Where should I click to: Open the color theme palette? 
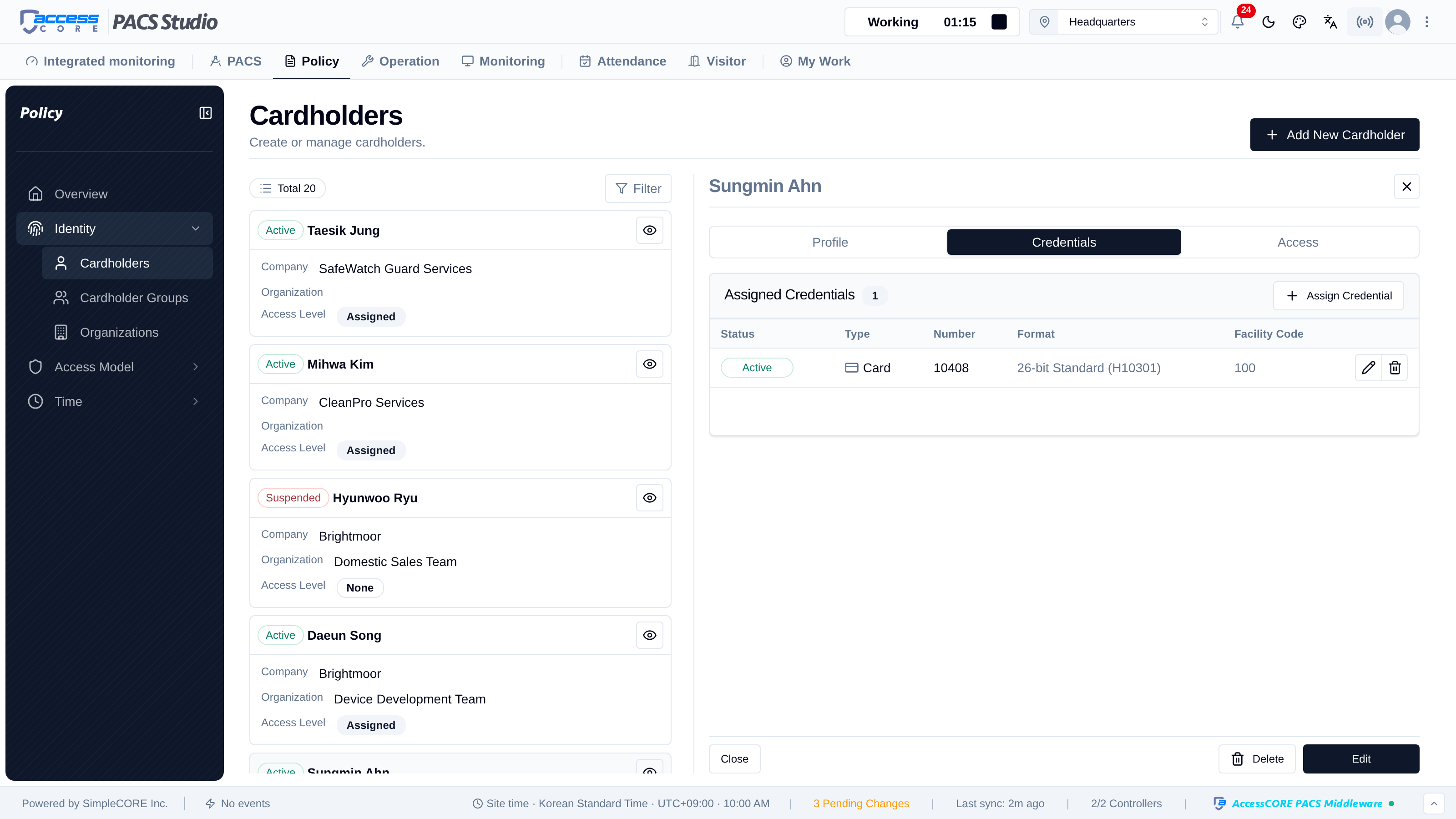[x=1299, y=22]
